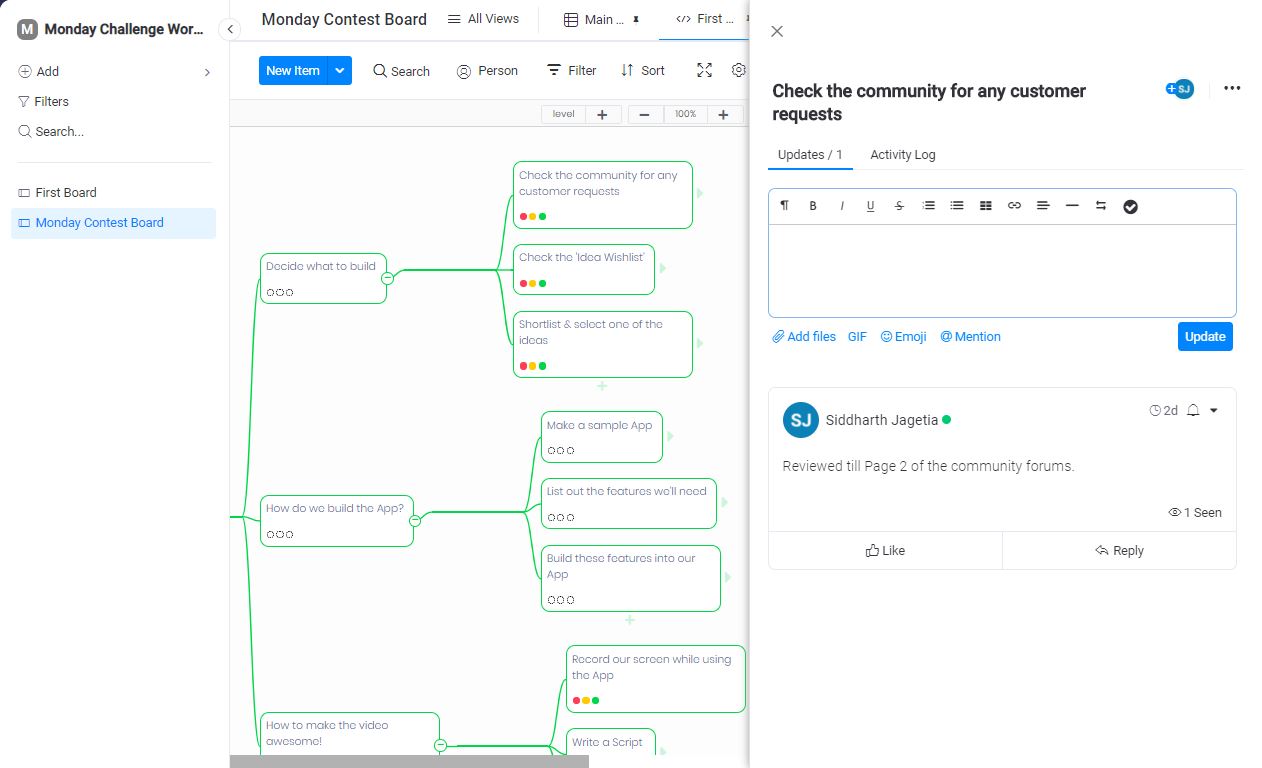Reply to Siddharth Jagetia's update
Screen dimensions: 1262x768
pos(1119,550)
